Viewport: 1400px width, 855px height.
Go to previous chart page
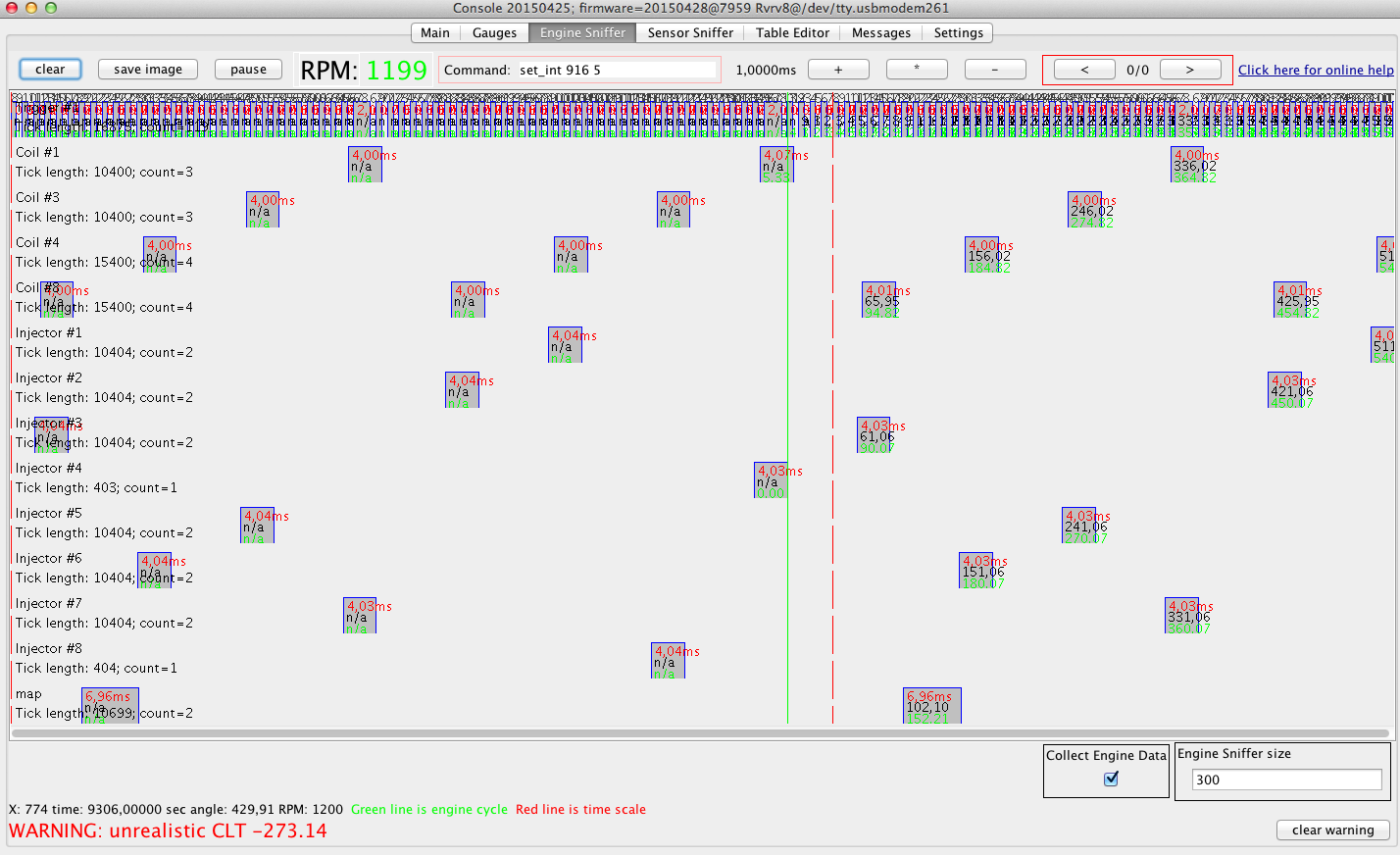(x=1084, y=70)
